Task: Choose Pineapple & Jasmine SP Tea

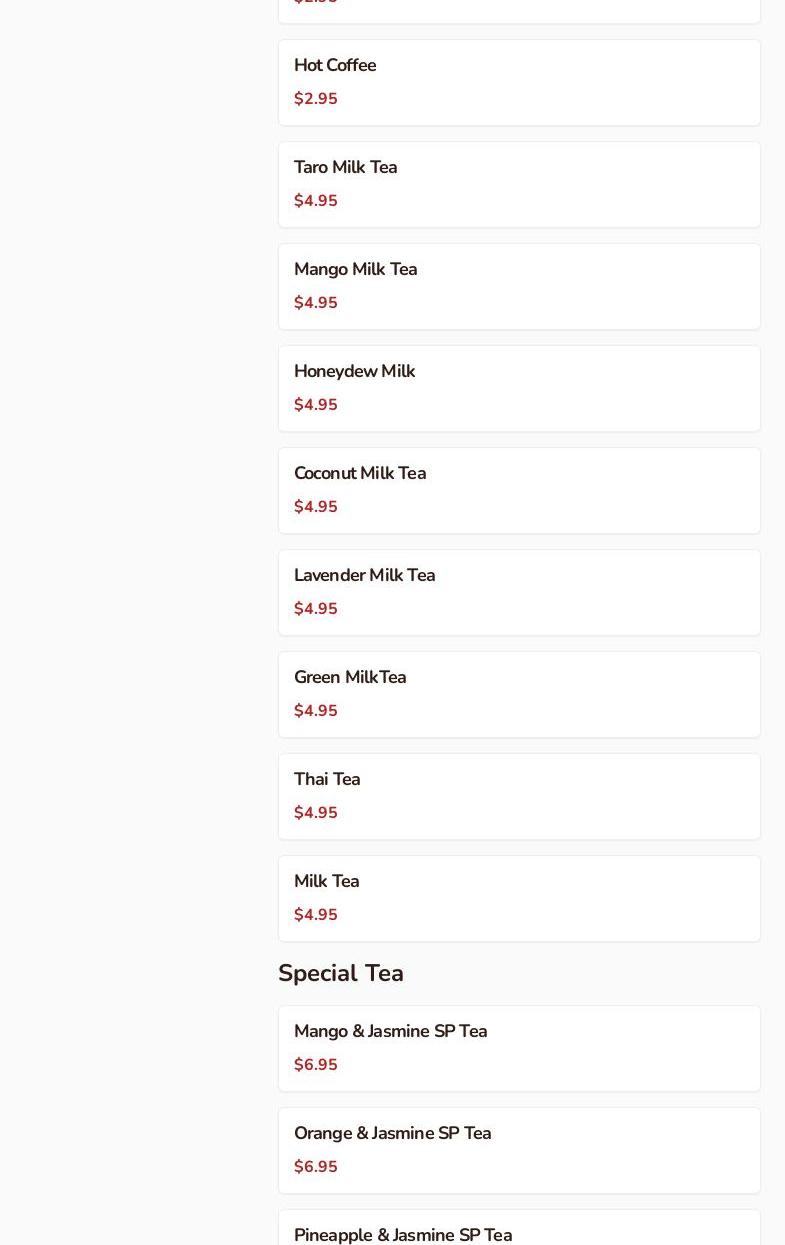Action: click(x=403, y=1234)
